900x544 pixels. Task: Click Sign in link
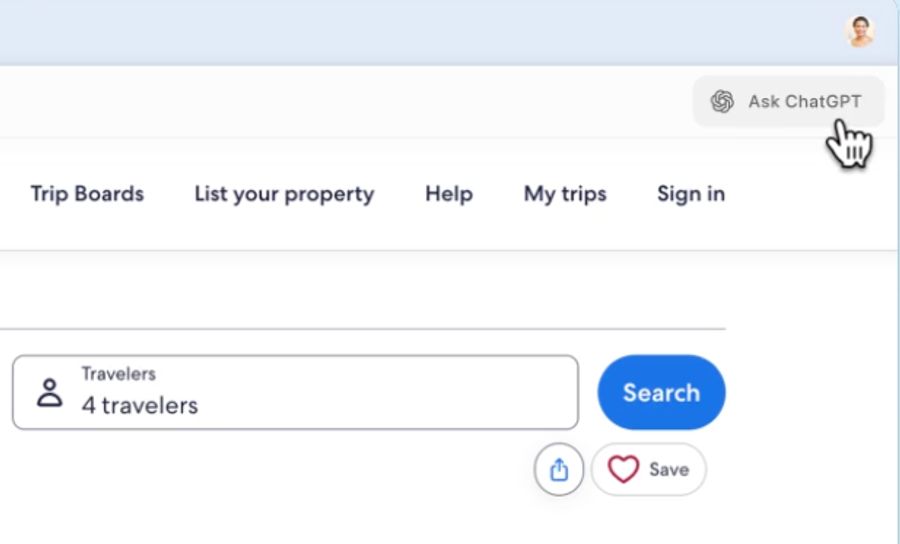tap(691, 194)
